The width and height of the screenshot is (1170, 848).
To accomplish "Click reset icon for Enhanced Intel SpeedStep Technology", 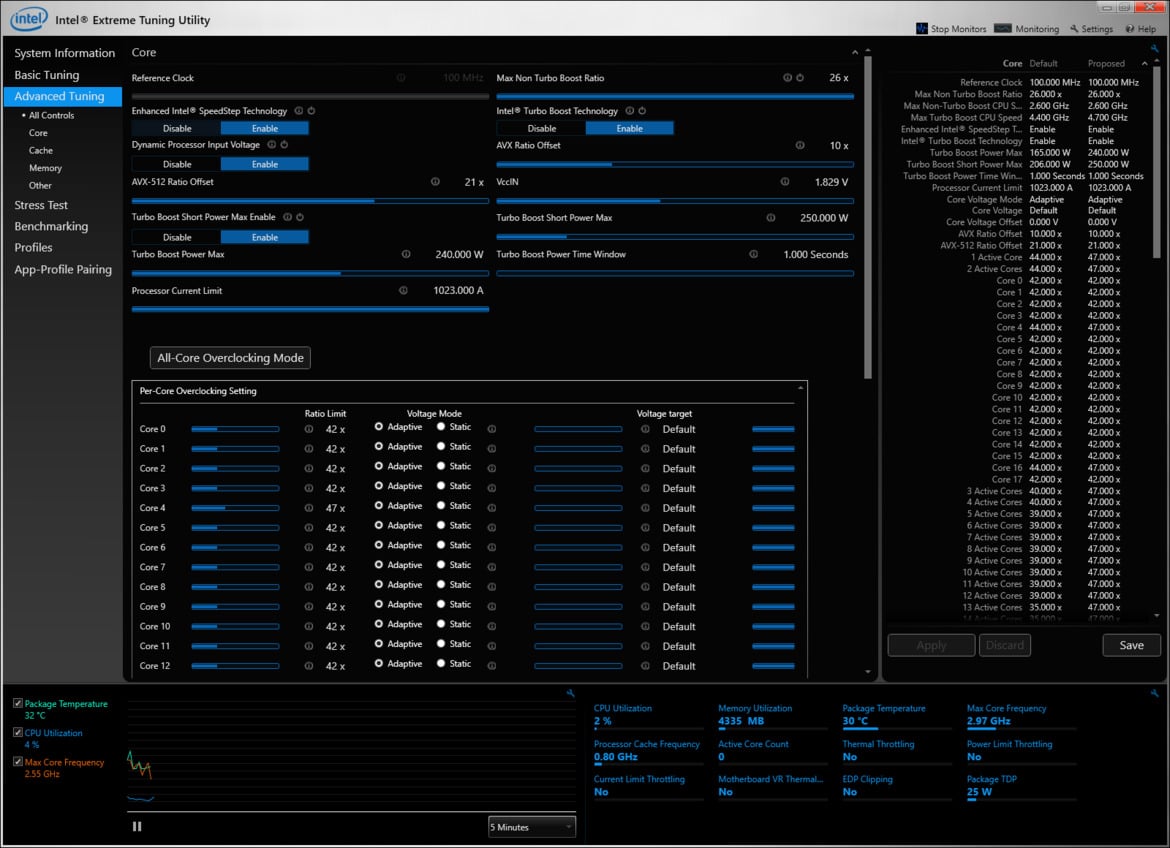I will click(311, 110).
